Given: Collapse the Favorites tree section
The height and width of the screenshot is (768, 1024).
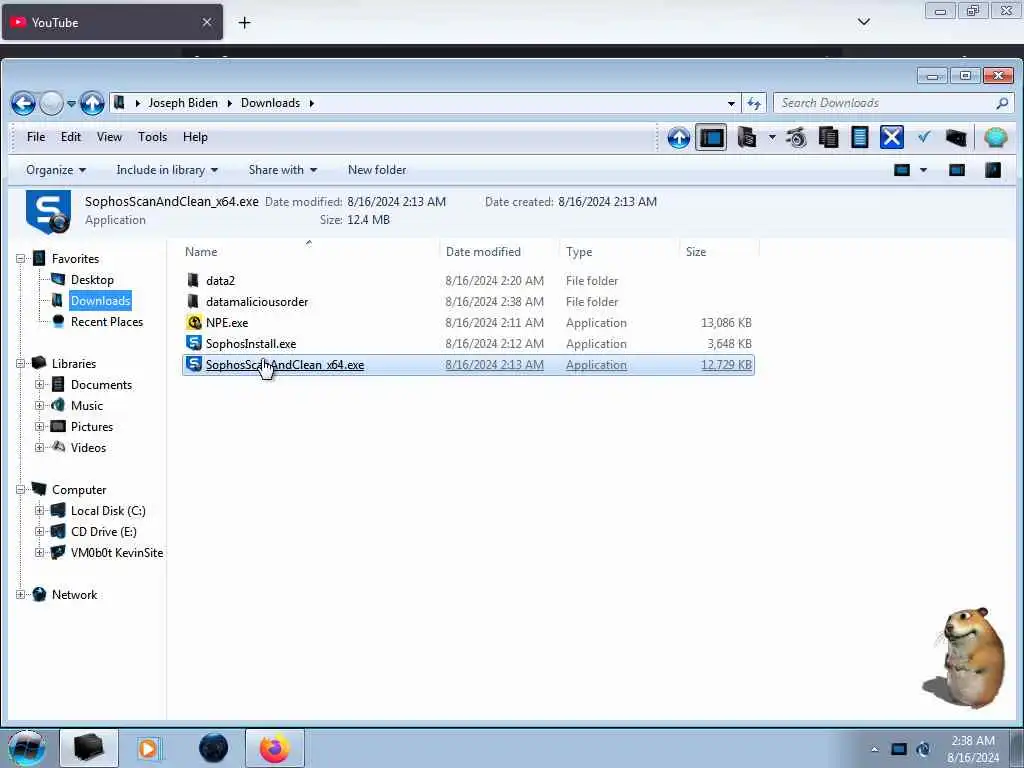Looking at the screenshot, I should pos(20,259).
